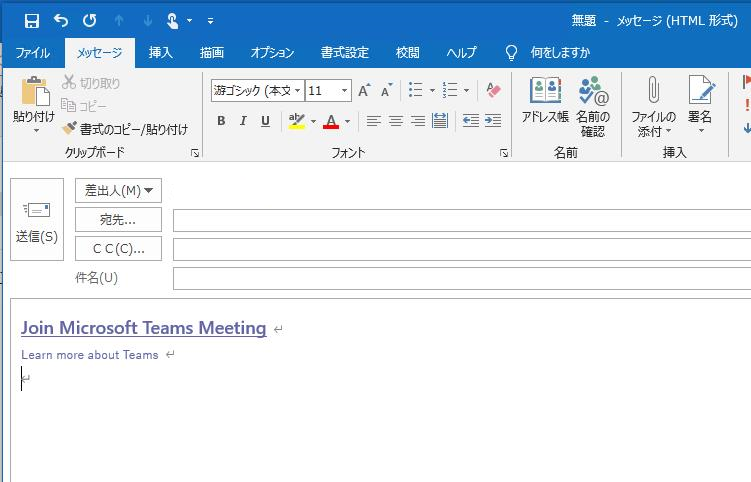This screenshot has width=751, height=482.
Task: Expand the numbered list style arrow
Action: [x=466, y=90]
